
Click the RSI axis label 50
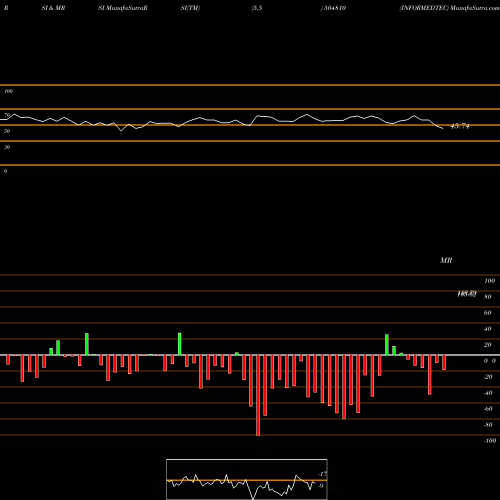pyautogui.click(x=7, y=131)
